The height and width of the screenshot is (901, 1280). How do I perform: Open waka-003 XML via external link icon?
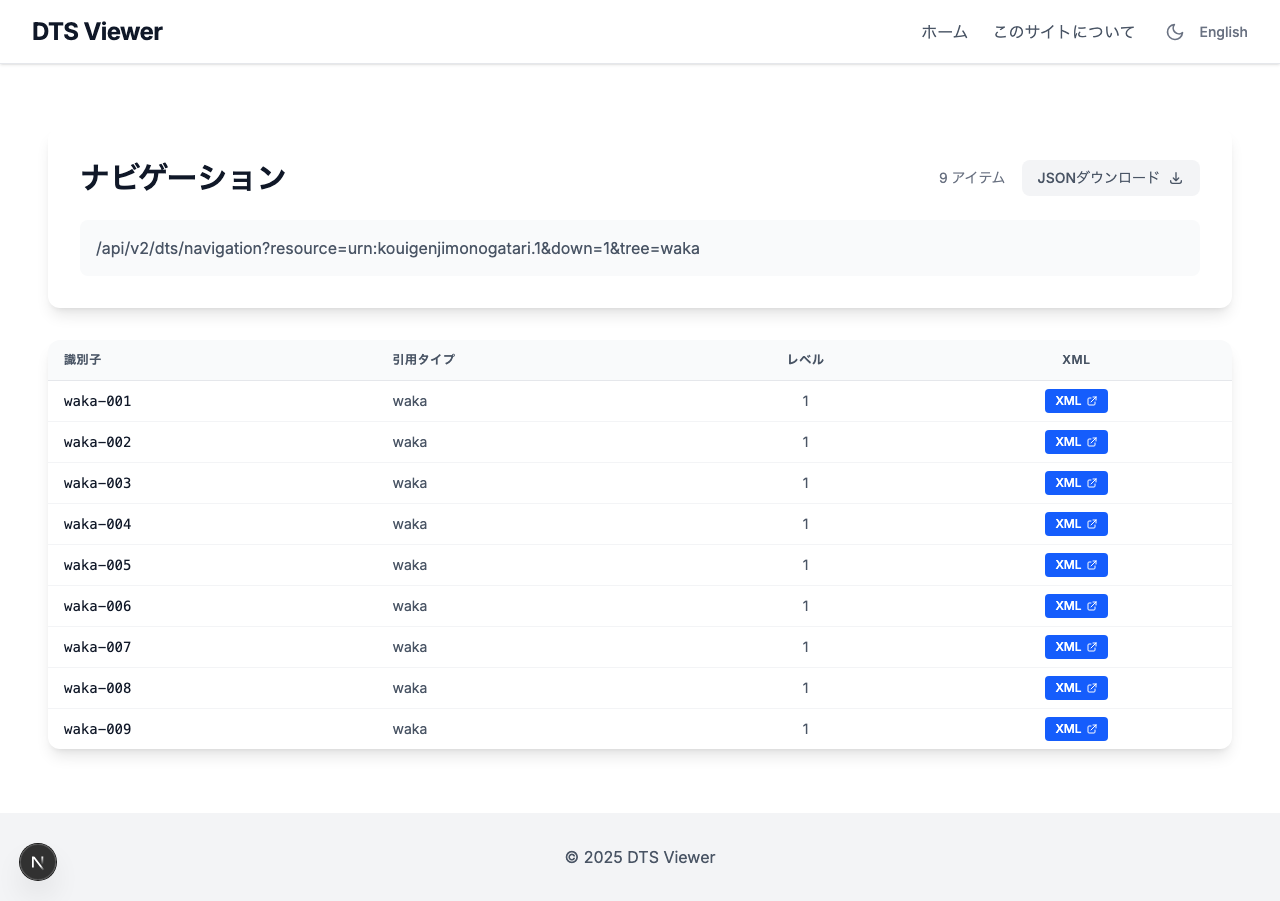click(x=1092, y=482)
